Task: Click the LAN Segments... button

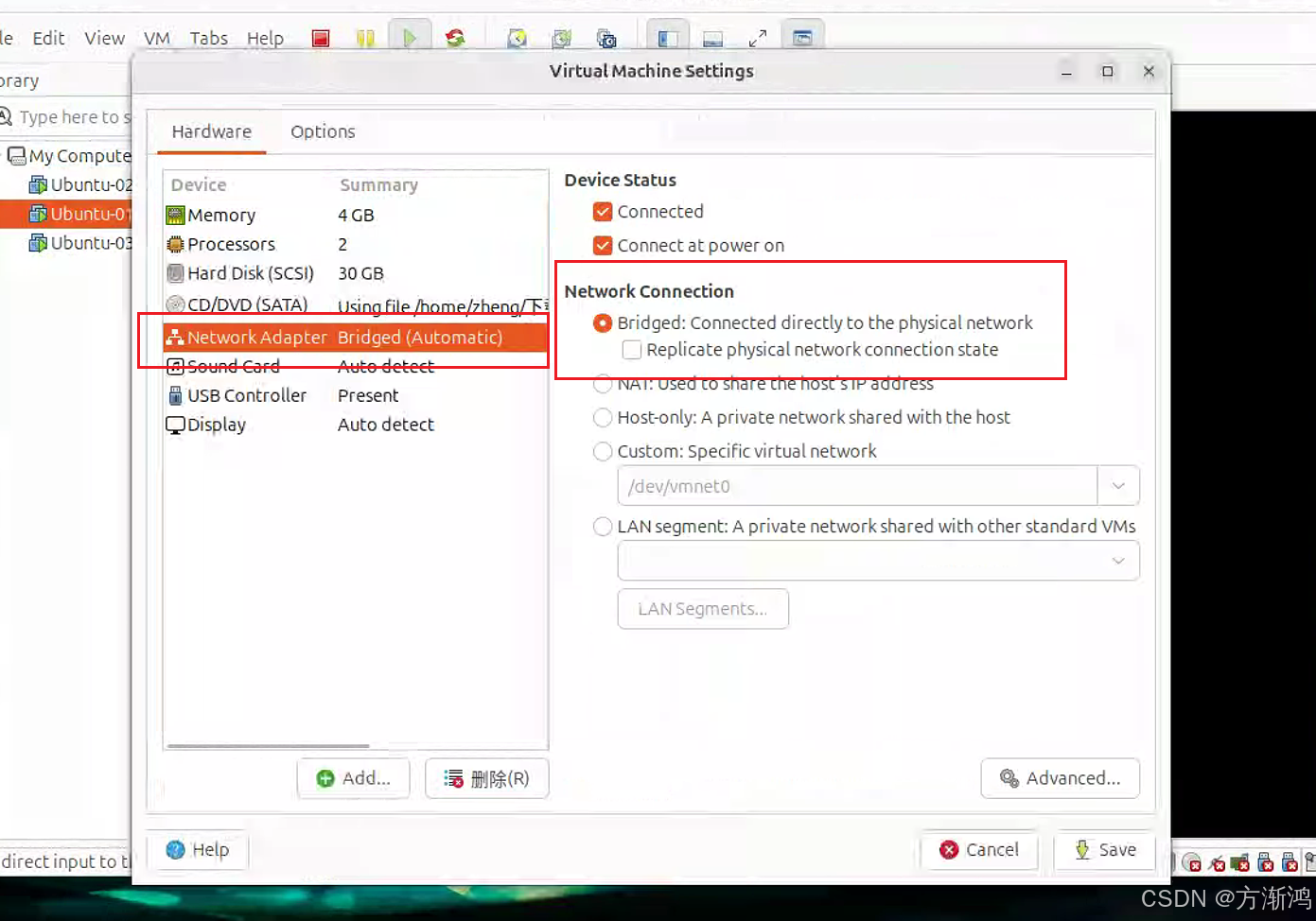Action: coord(703,609)
